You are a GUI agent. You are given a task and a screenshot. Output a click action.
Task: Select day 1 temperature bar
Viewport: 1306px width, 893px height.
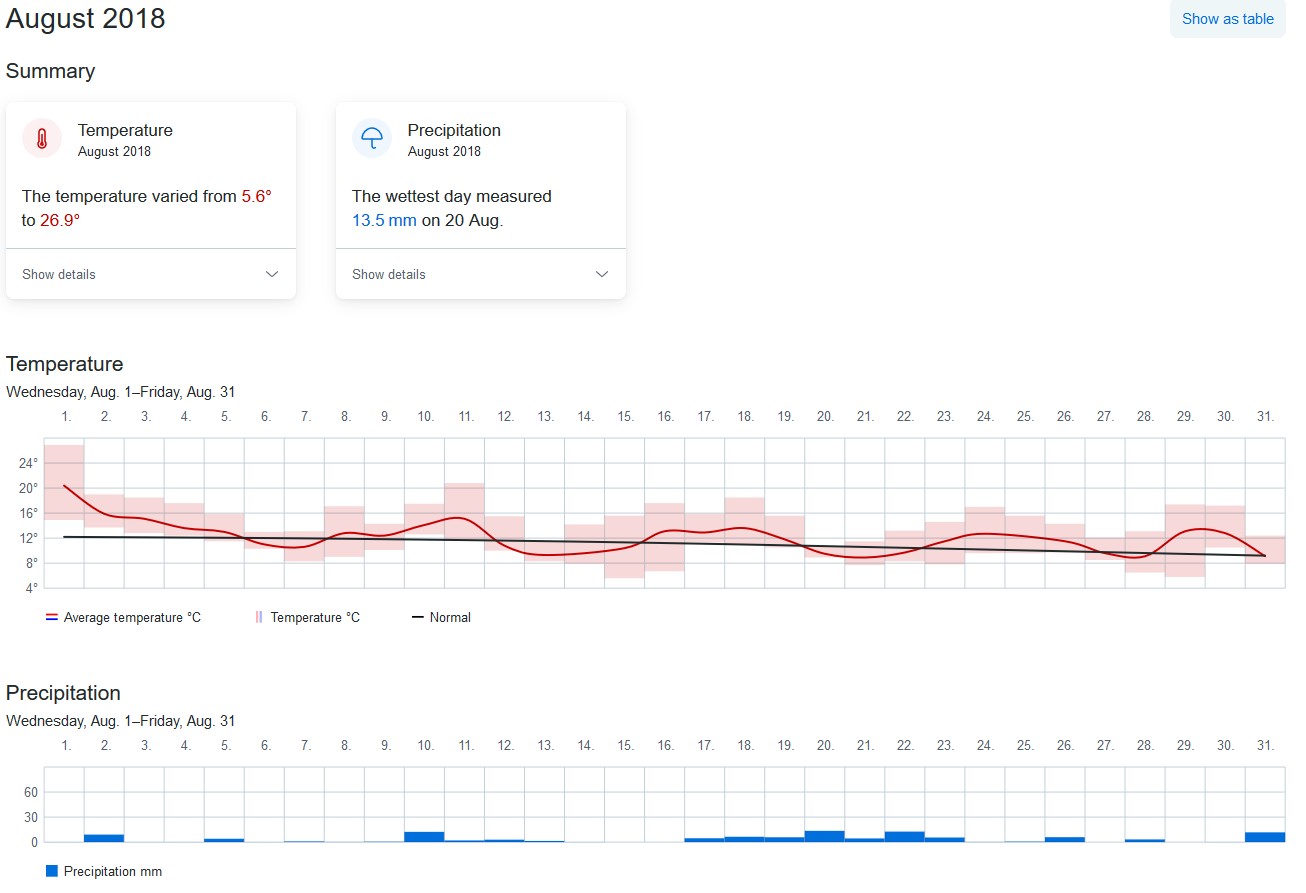[64, 482]
